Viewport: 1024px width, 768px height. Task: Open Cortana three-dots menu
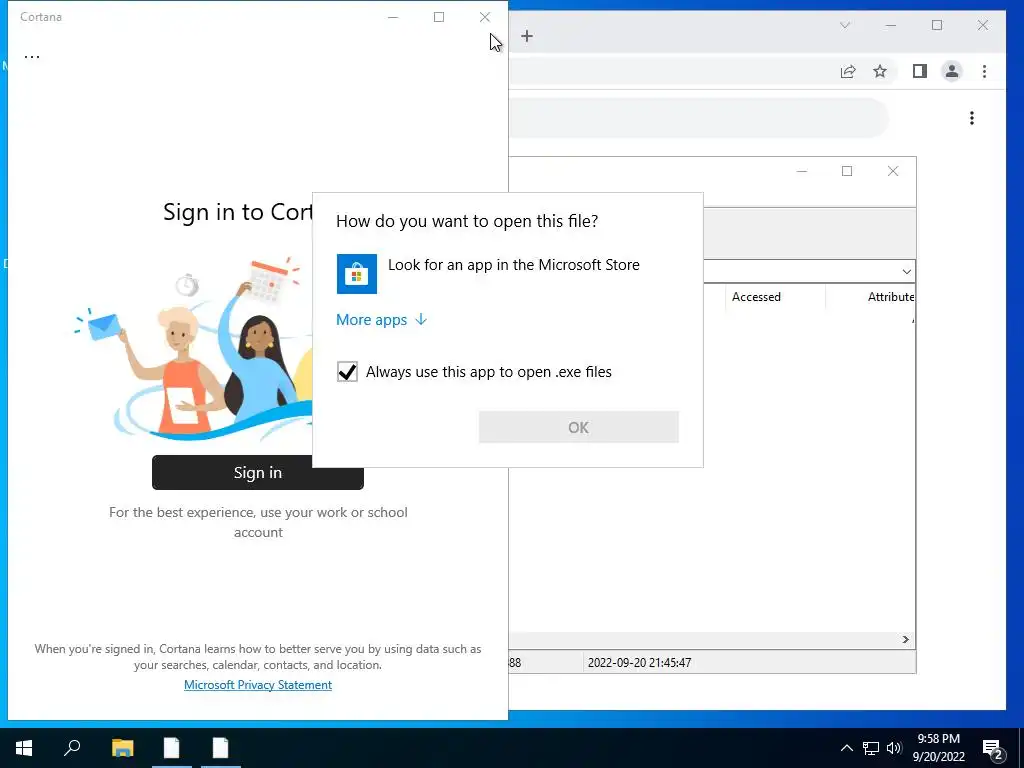pyautogui.click(x=32, y=56)
